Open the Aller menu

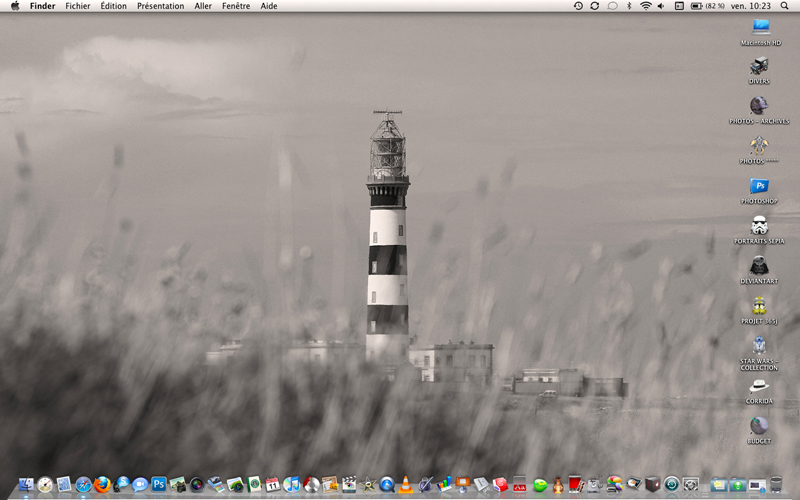tap(203, 6)
